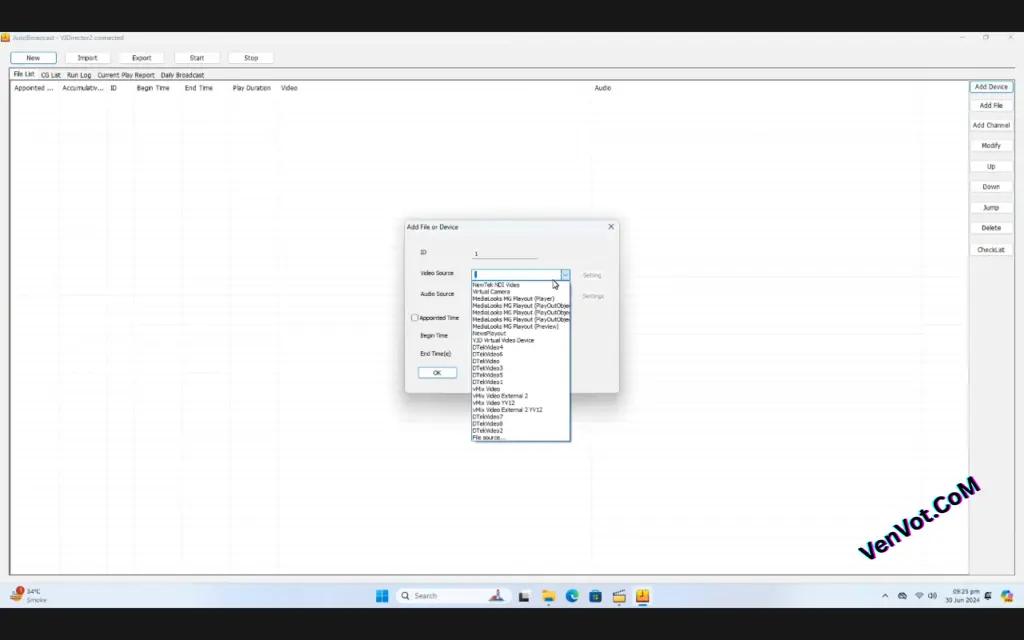The image size is (1024, 640).
Task: Click the Modify button
Action: (x=991, y=146)
